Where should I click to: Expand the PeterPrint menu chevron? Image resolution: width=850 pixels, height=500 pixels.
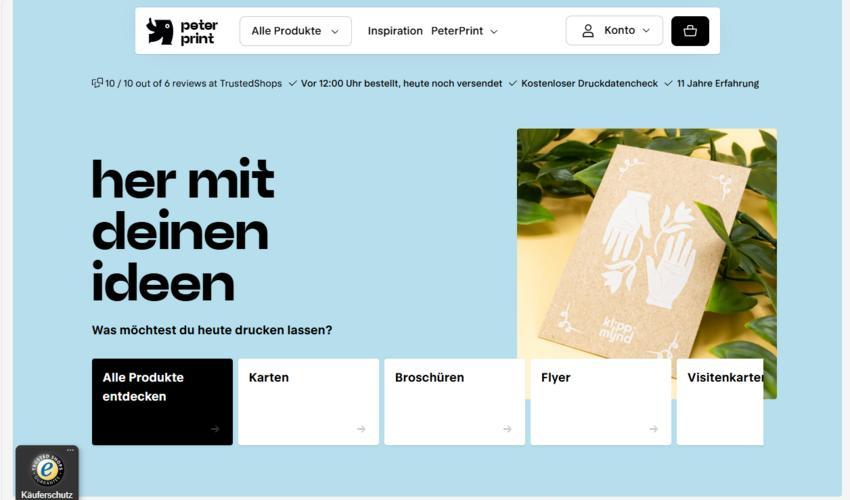(494, 31)
